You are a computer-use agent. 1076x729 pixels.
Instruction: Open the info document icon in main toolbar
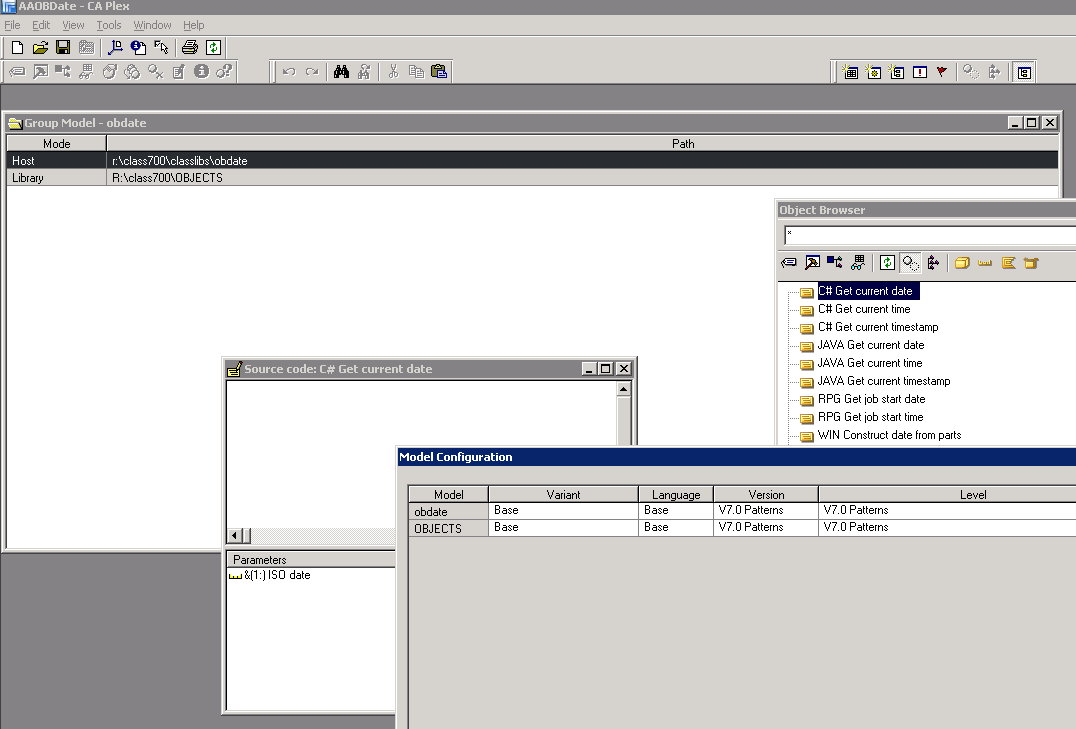tap(138, 47)
